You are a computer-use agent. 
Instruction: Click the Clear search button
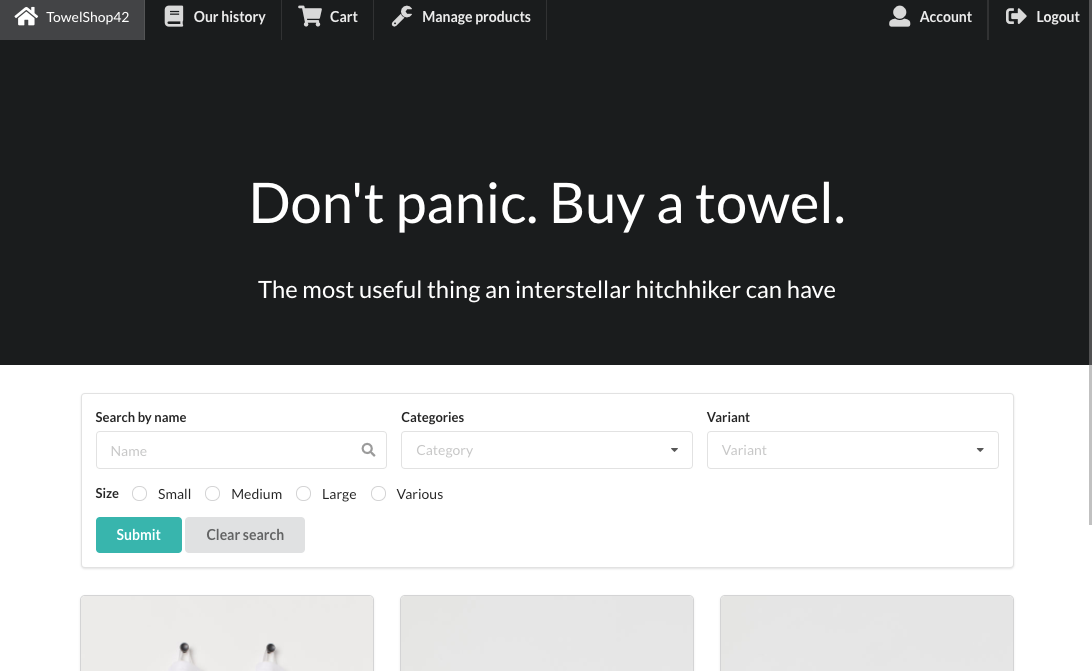tap(245, 534)
